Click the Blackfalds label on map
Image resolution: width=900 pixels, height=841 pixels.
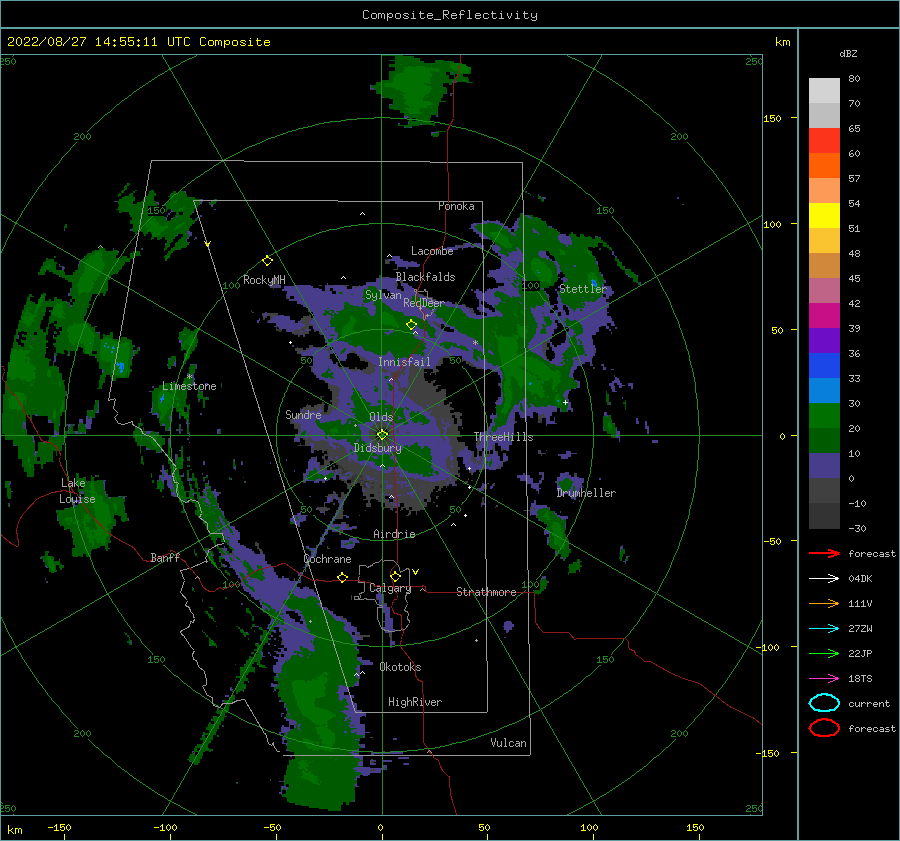click(425, 277)
